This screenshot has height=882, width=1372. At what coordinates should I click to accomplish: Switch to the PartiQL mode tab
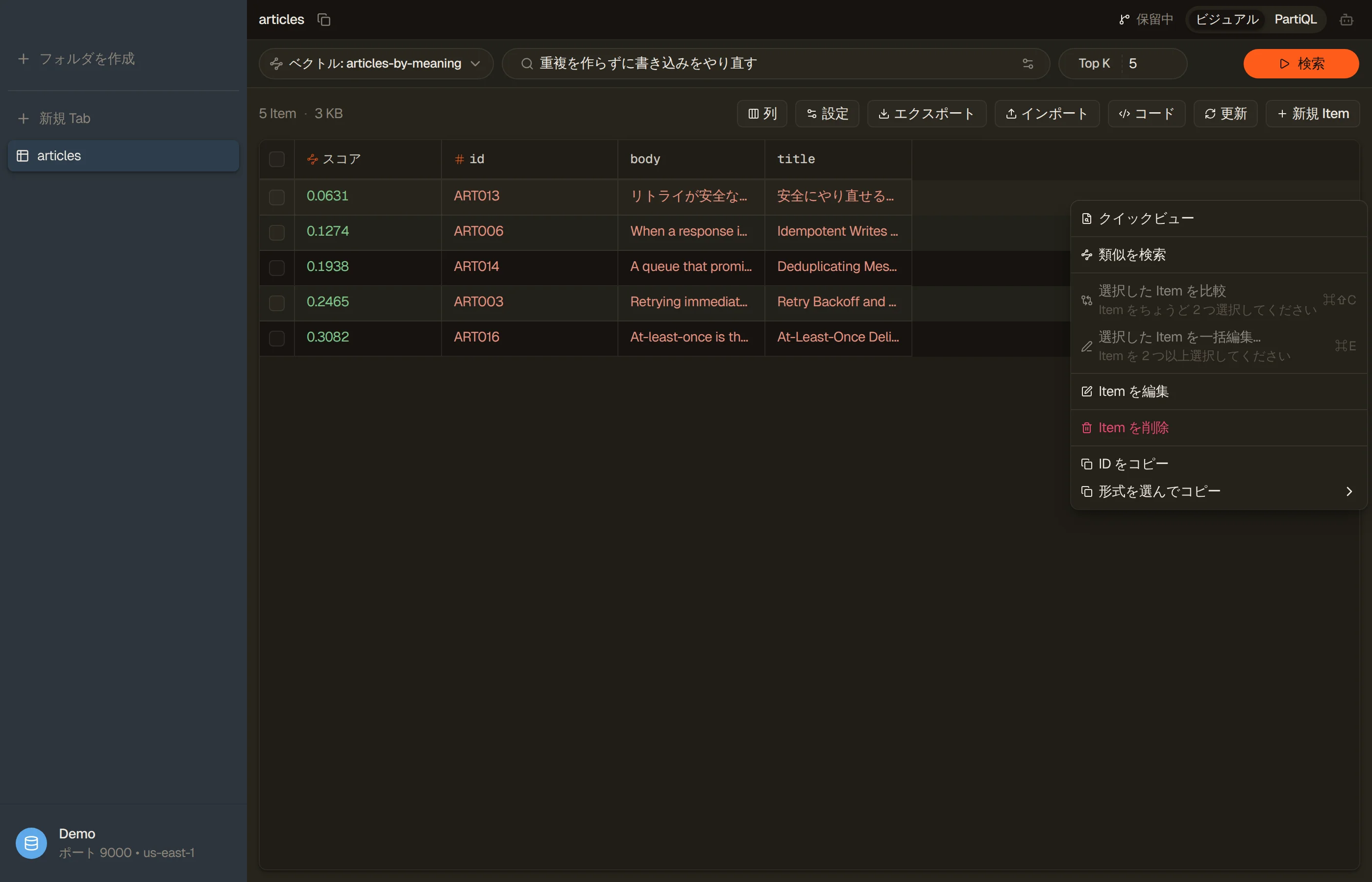tap(1295, 20)
